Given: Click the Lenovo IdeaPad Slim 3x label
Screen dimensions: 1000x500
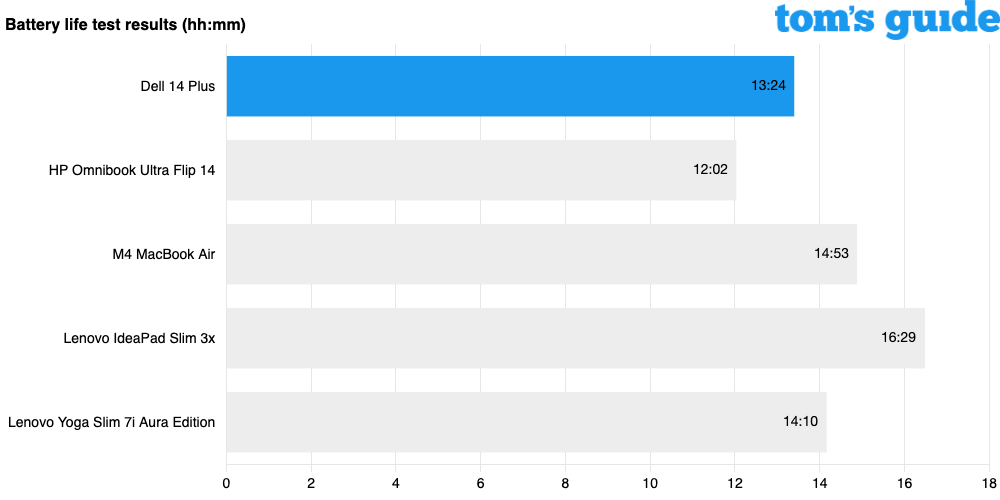Looking at the screenshot, I should click(139, 338).
